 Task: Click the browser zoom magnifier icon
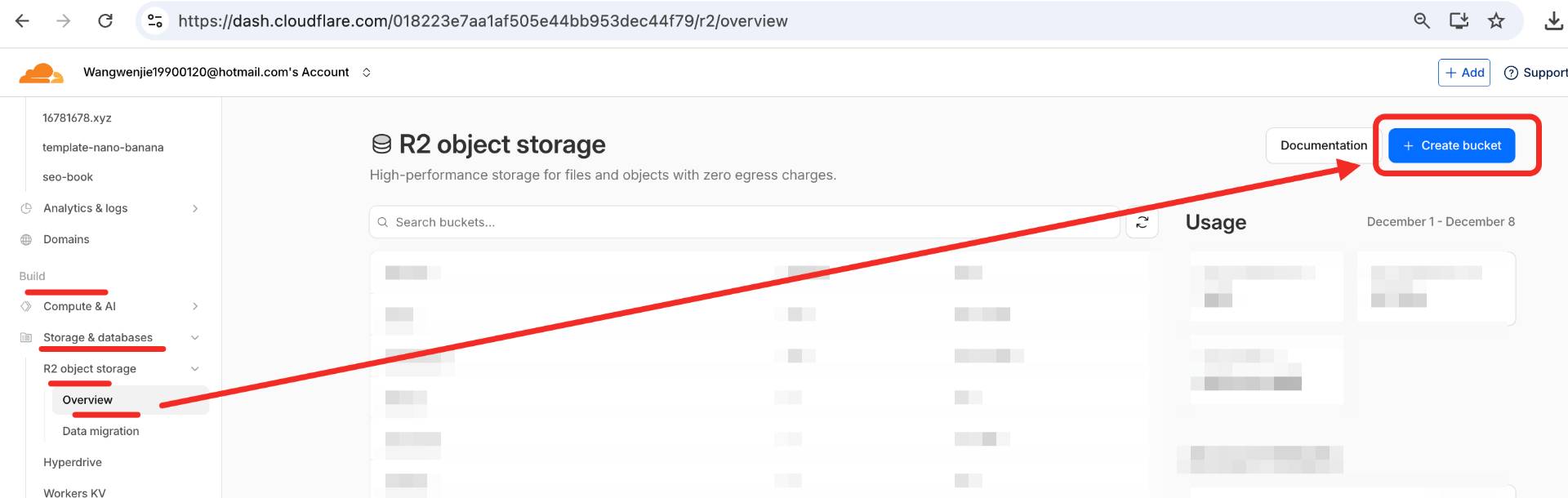click(x=1422, y=21)
